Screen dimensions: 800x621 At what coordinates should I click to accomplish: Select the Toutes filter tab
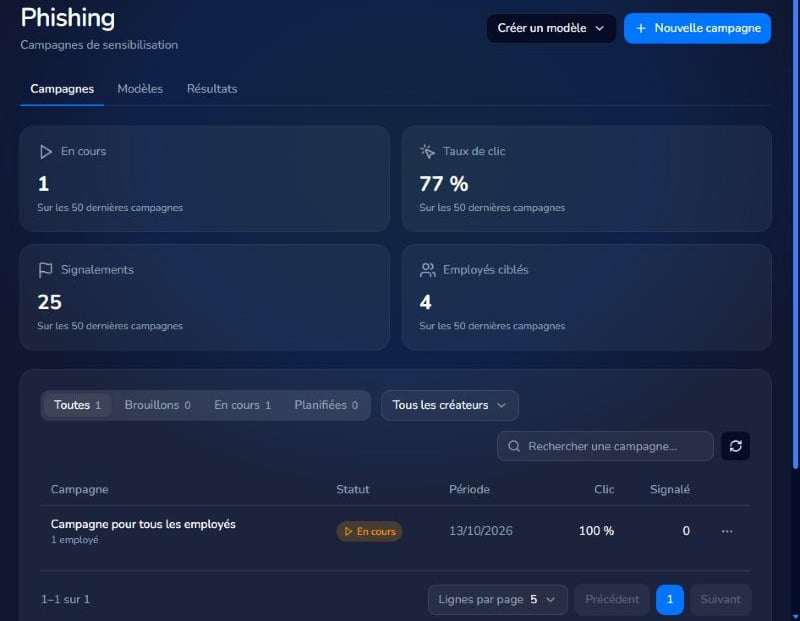click(x=77, y=405)
